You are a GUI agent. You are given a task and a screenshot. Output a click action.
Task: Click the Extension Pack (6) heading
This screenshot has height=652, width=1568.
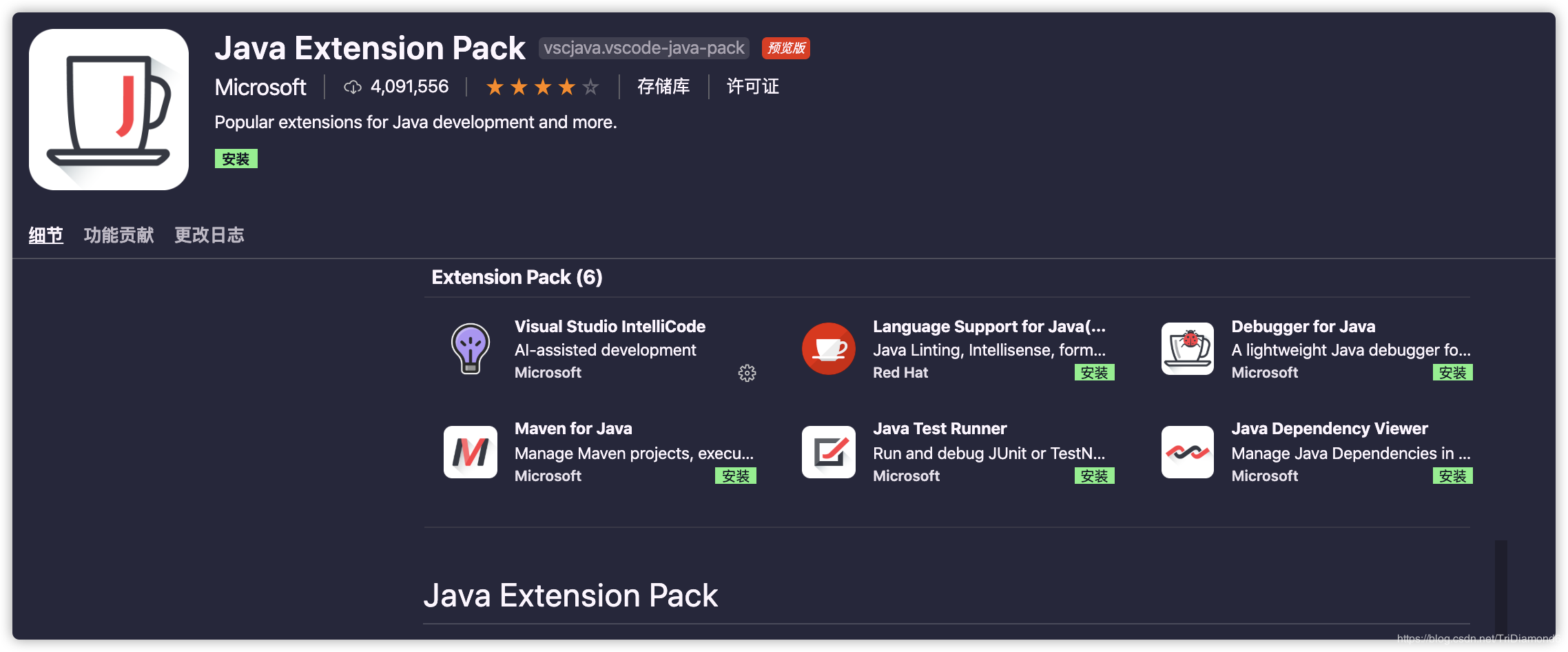pos(517,277)
